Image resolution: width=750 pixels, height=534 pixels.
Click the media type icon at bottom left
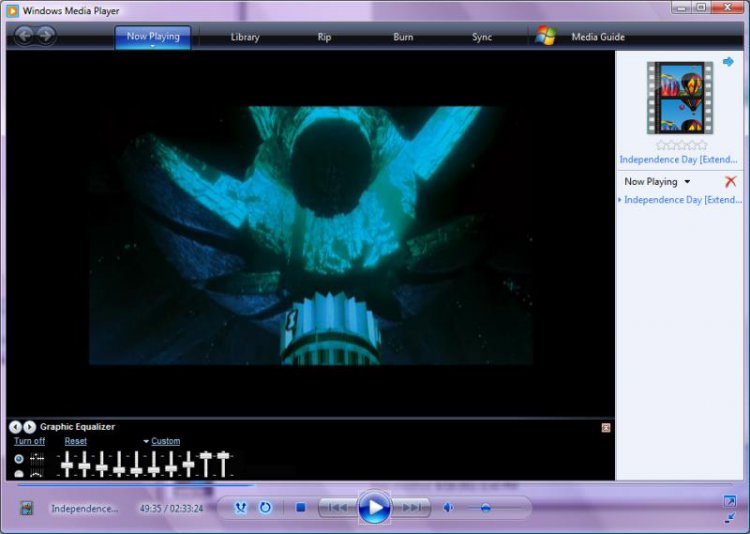[x=27, y=508]
